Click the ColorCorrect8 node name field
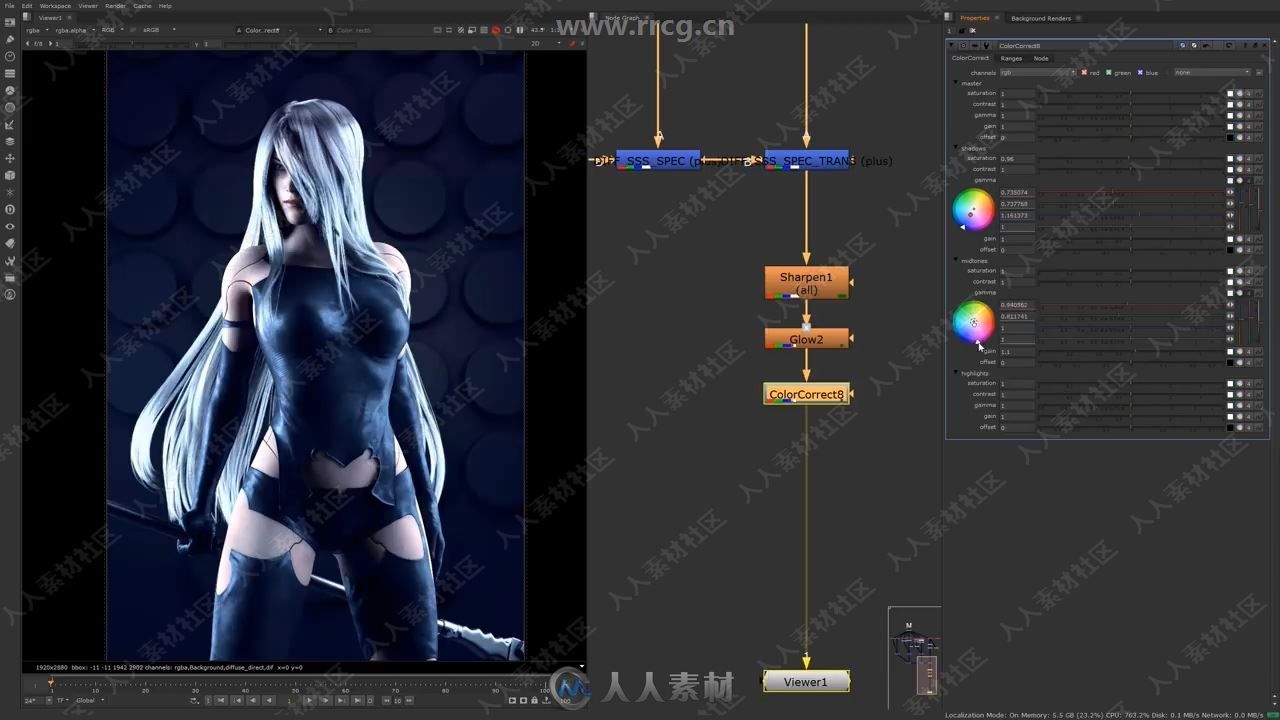 tap(1085, 45)
